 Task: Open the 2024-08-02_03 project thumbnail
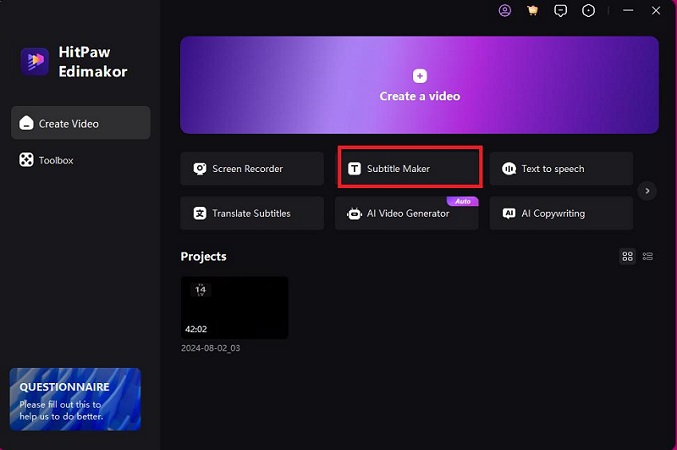[234, 308]
